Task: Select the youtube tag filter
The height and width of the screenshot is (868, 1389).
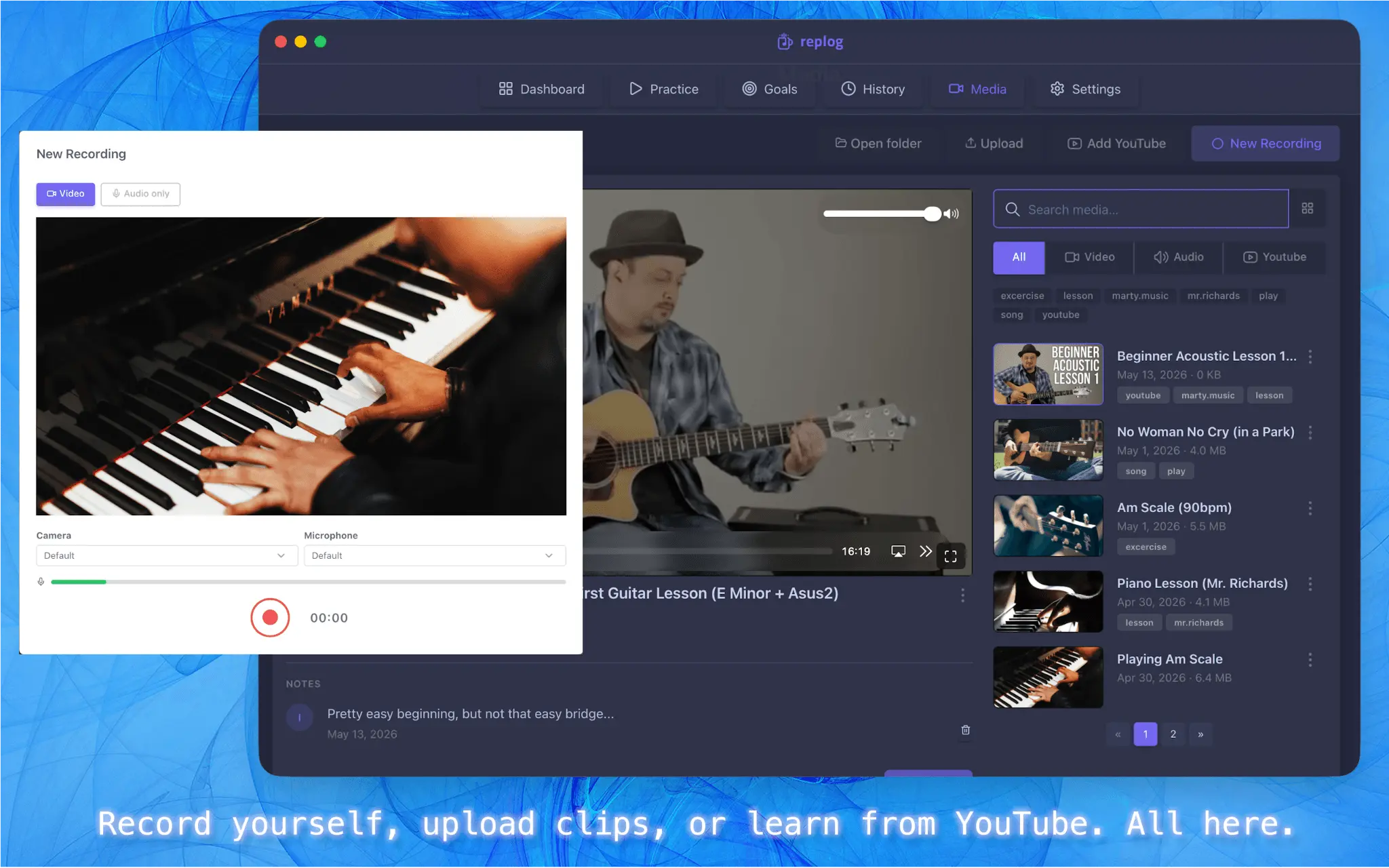Action: coord(1061,315)
